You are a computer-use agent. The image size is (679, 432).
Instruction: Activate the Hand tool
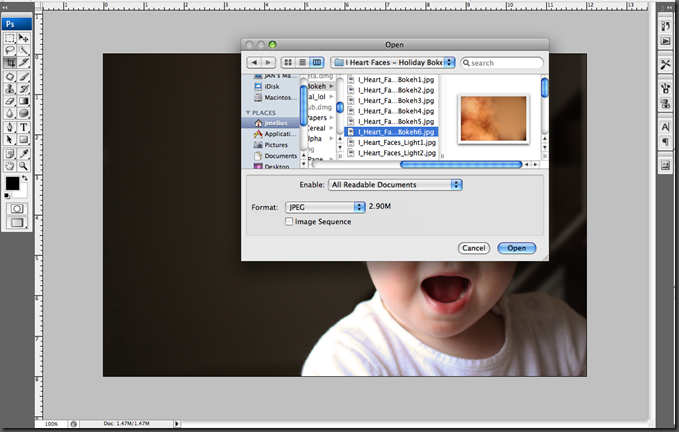tap(9, 166)
